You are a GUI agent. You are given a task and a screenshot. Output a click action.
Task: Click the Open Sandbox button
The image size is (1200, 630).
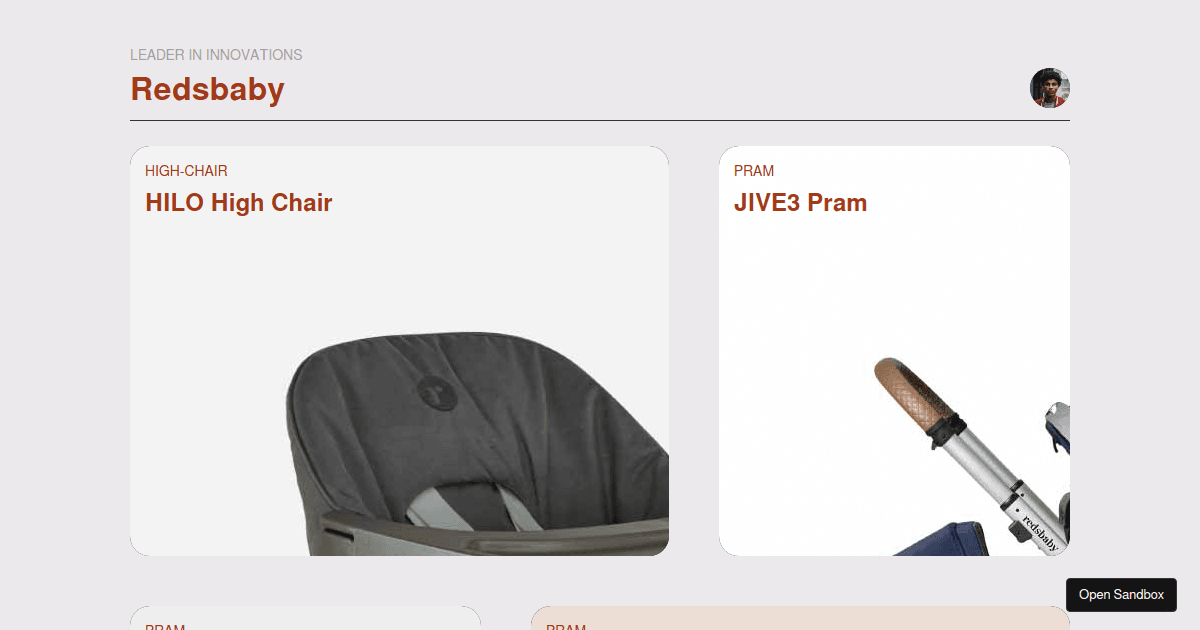[1121, 595]
